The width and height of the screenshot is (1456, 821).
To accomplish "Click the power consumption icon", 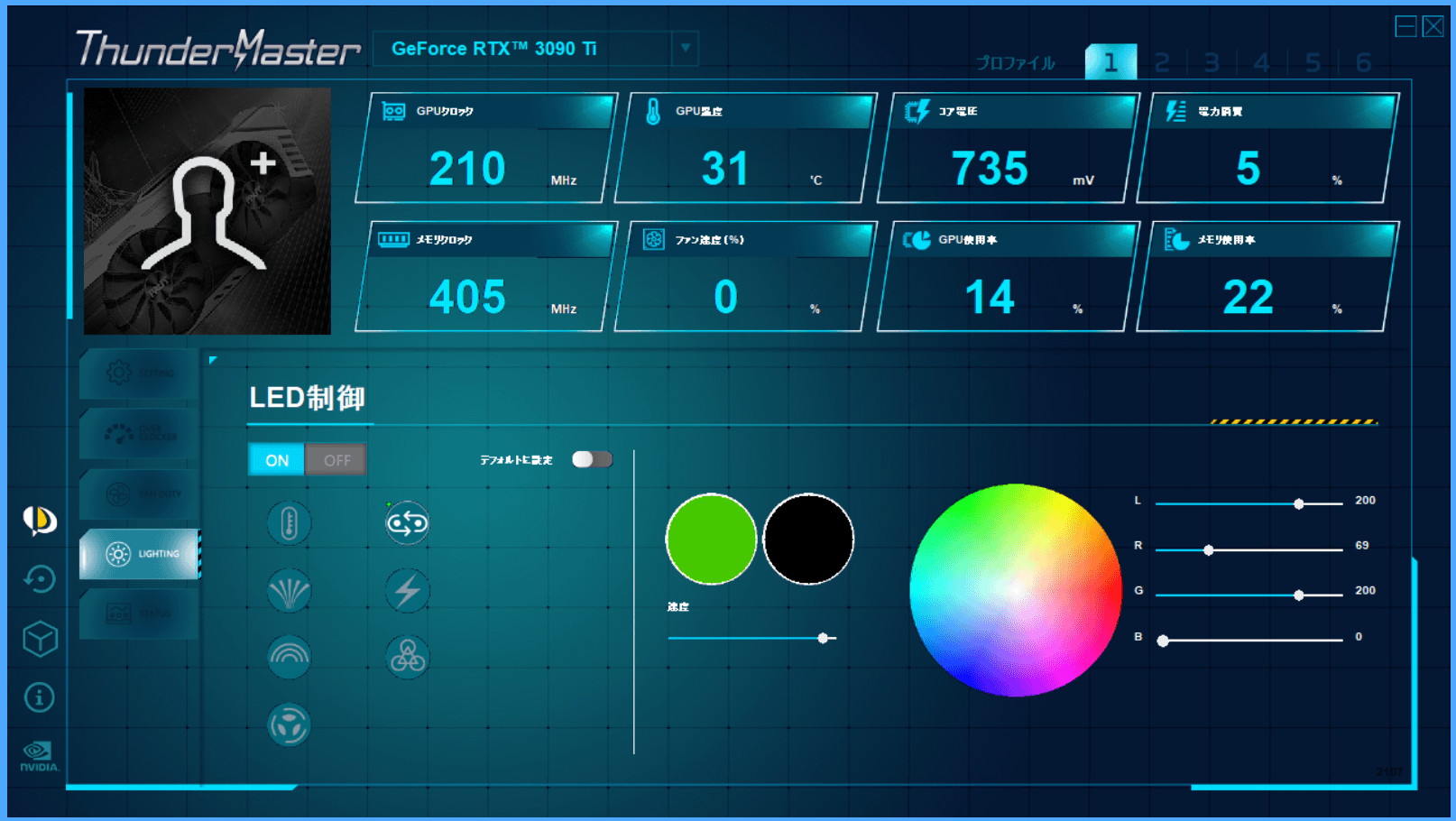I will tap(1175, 111).
